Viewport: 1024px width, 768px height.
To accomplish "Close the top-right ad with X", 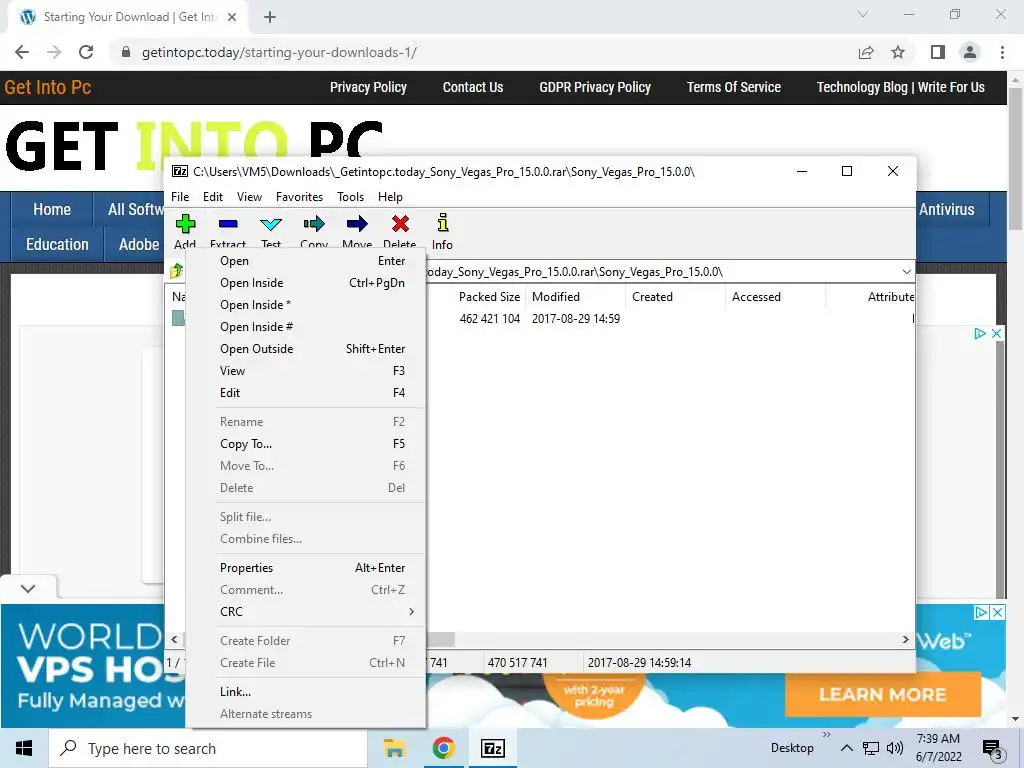I will [997, 334].
